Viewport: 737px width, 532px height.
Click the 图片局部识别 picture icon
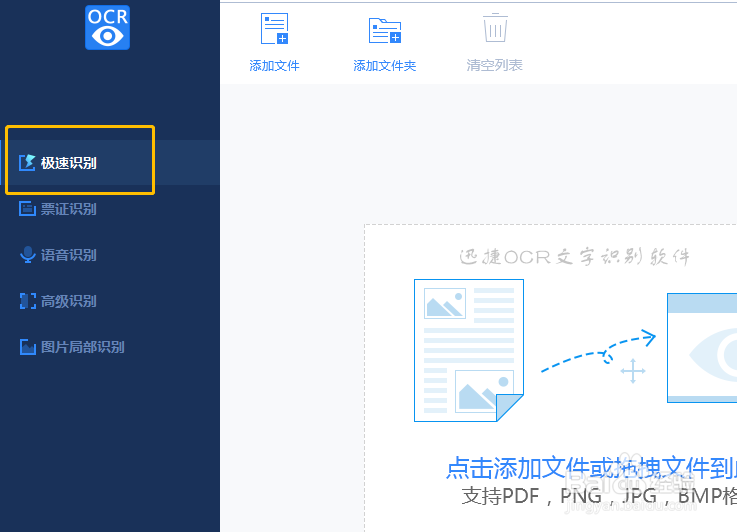(28, 347)
